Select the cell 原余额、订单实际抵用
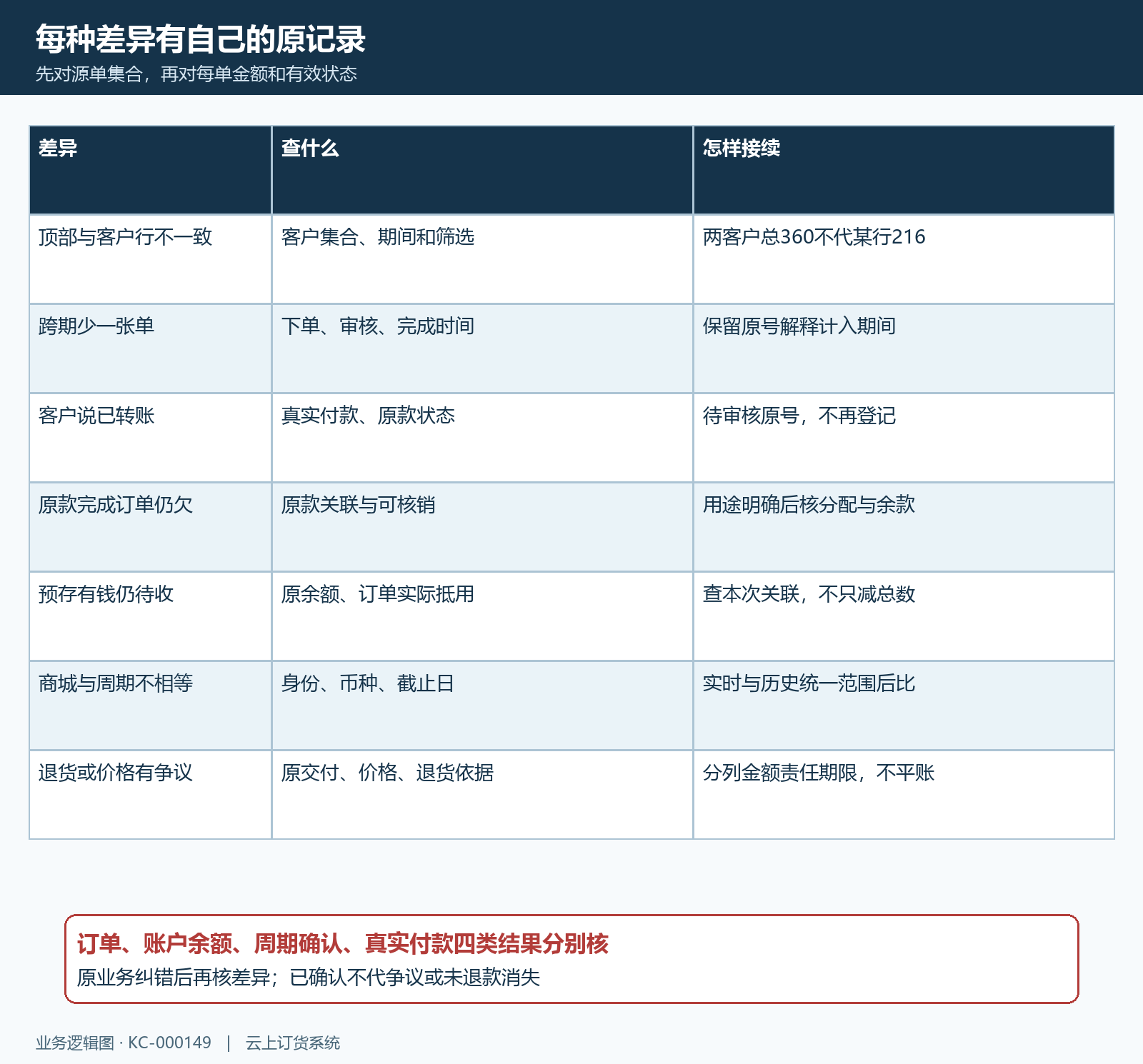This screenshot has height=1064, width=1143. 482,616
